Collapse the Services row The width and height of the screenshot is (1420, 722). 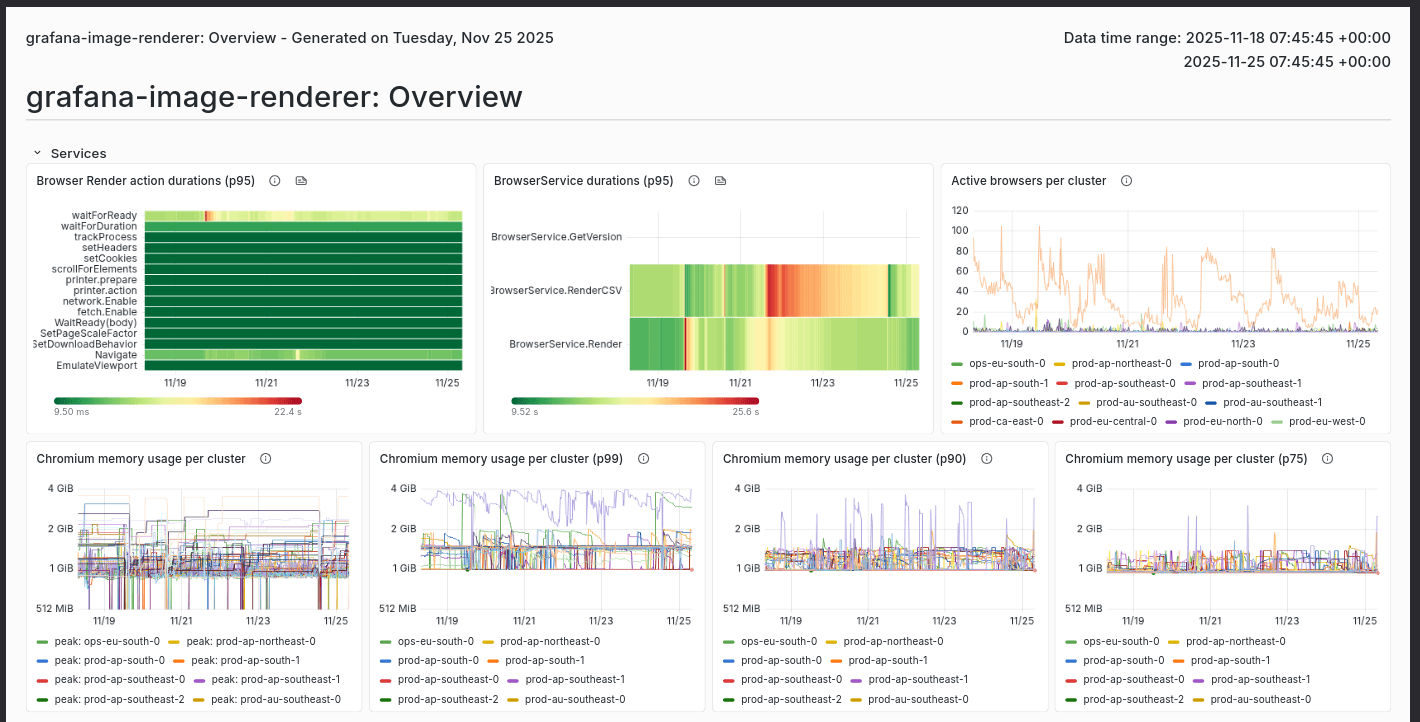tap(38, 153)
